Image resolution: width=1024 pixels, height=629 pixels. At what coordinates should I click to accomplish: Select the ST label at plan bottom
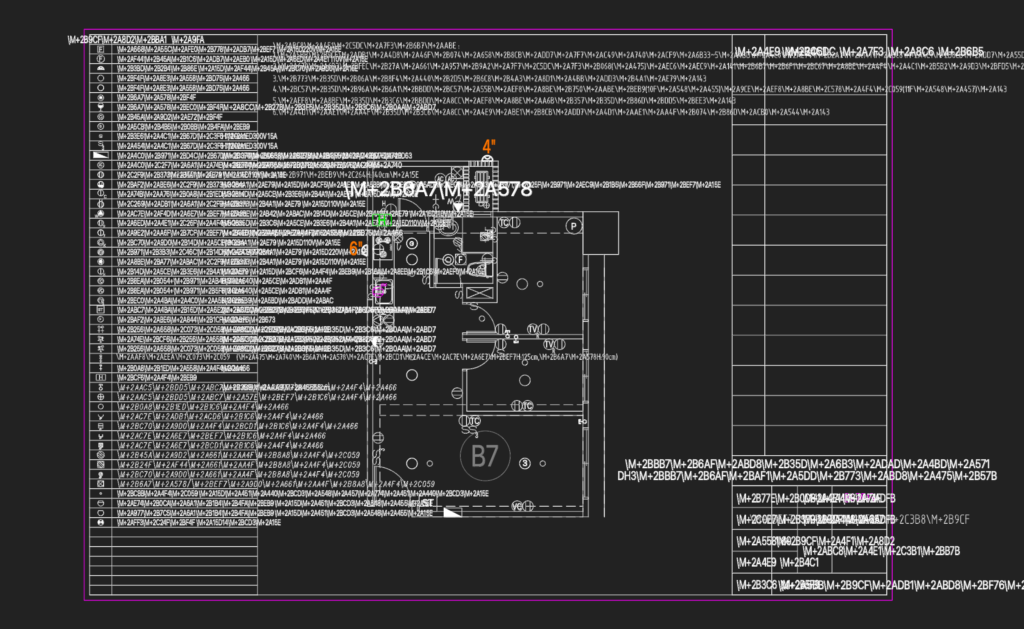(427, 504)
